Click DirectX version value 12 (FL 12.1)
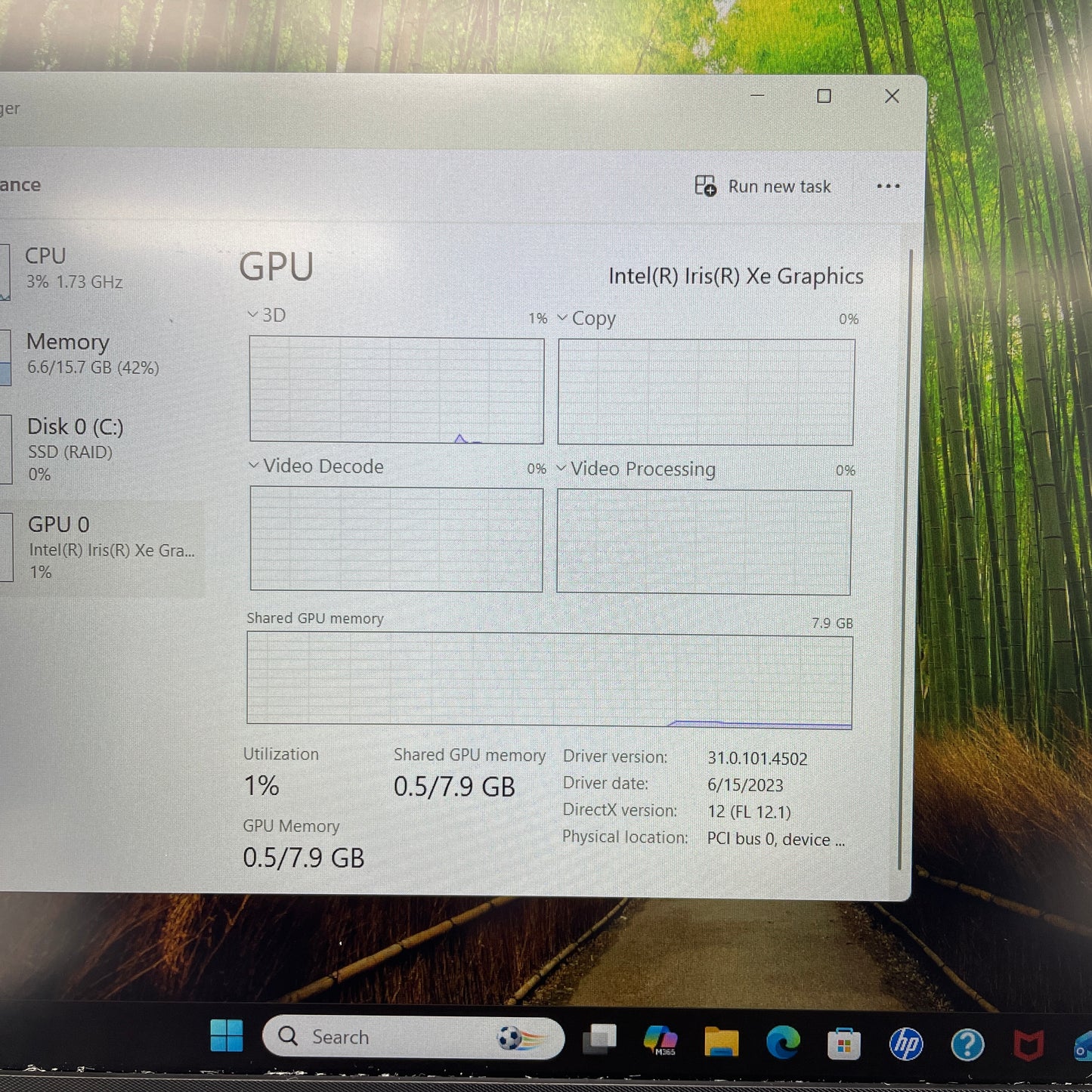1092x1092 pixels. click(x=749, y=812)
